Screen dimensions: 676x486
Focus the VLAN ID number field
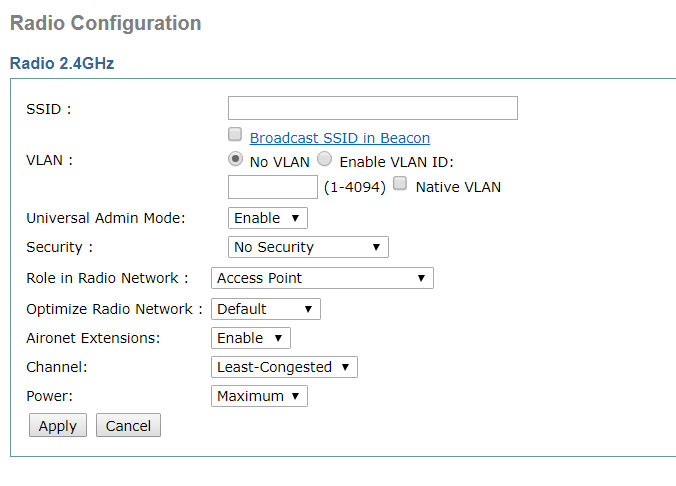(x=273, y=187)
